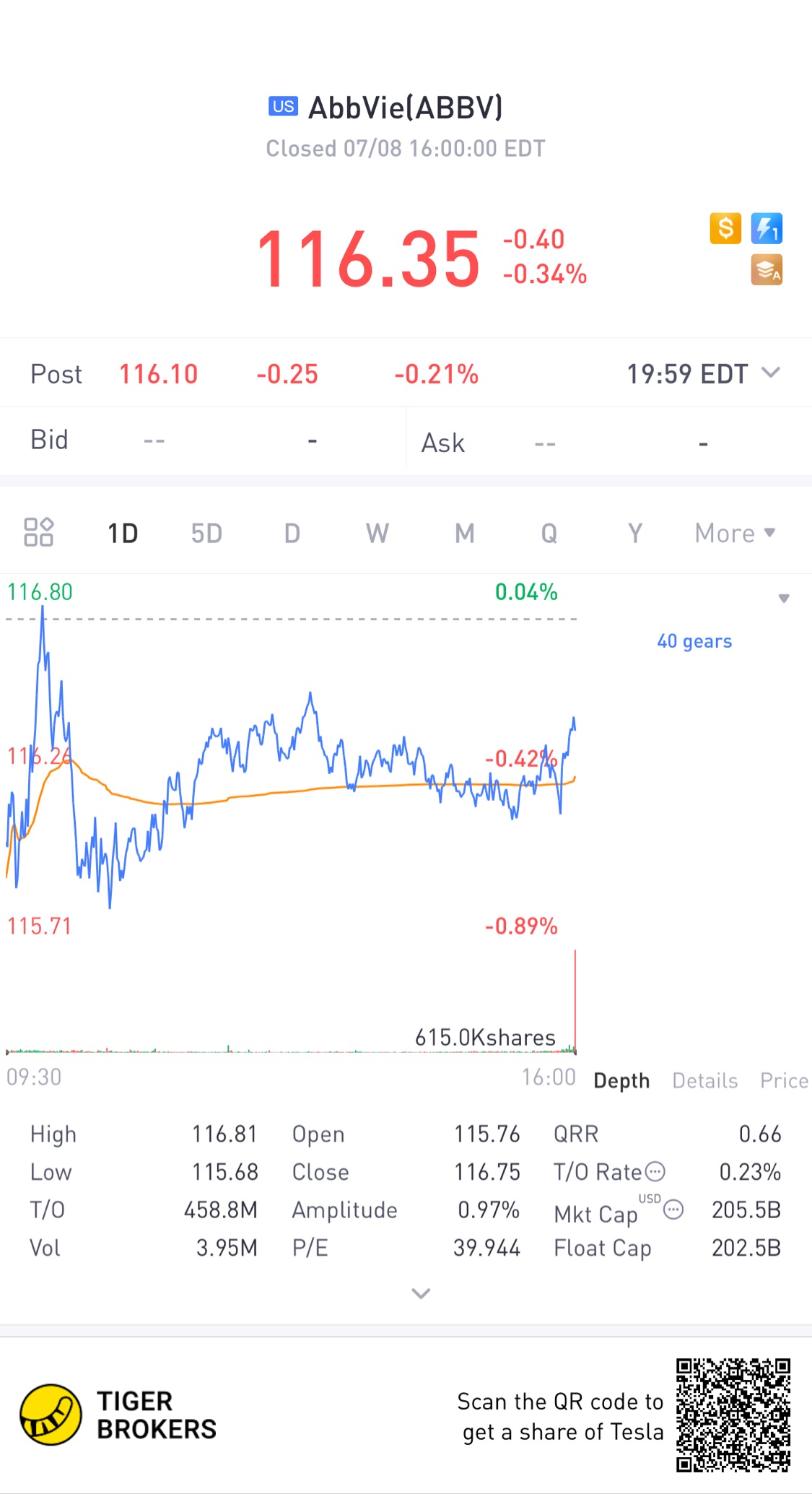Tap the Tiger Brokers logo

(51, 1415)
